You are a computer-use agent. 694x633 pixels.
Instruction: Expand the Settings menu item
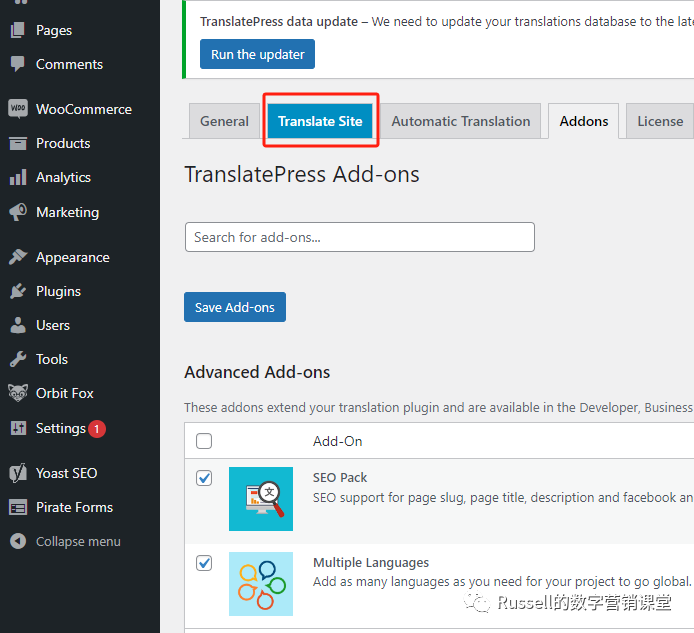pos(61,428)
